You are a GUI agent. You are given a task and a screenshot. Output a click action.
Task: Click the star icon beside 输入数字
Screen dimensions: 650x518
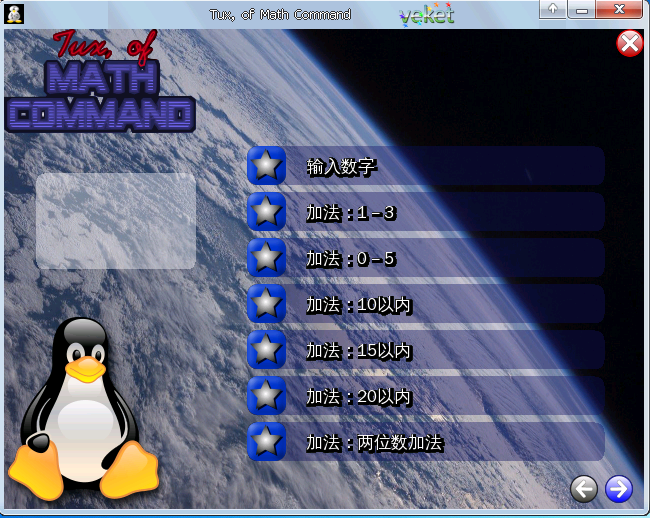tap(266, 165)
